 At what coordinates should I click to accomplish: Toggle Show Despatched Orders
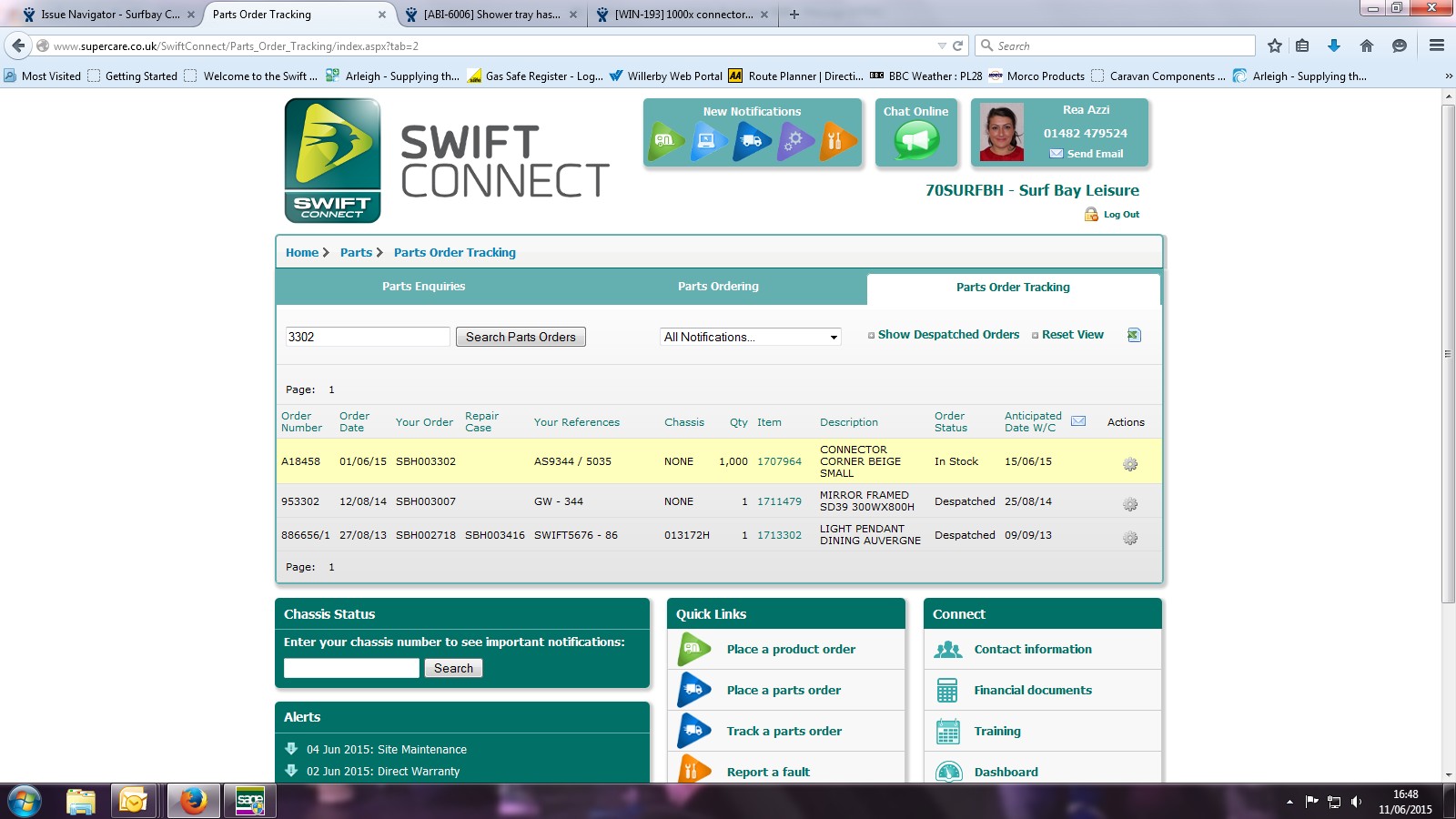click(947, 335)
